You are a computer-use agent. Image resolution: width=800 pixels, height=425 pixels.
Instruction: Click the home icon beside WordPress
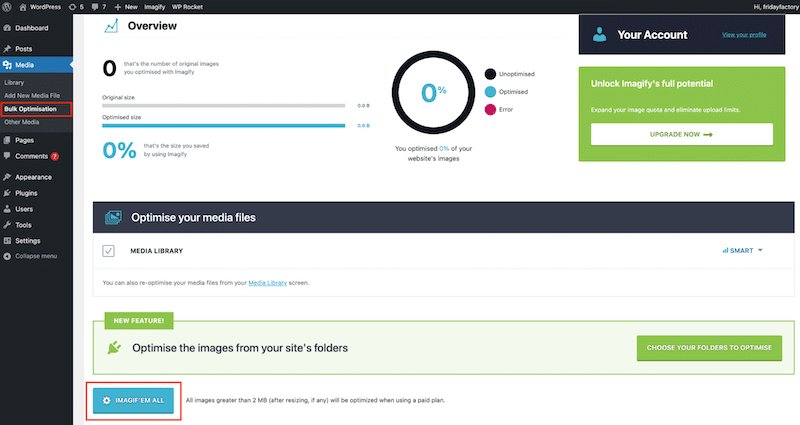tap(23, 7)
